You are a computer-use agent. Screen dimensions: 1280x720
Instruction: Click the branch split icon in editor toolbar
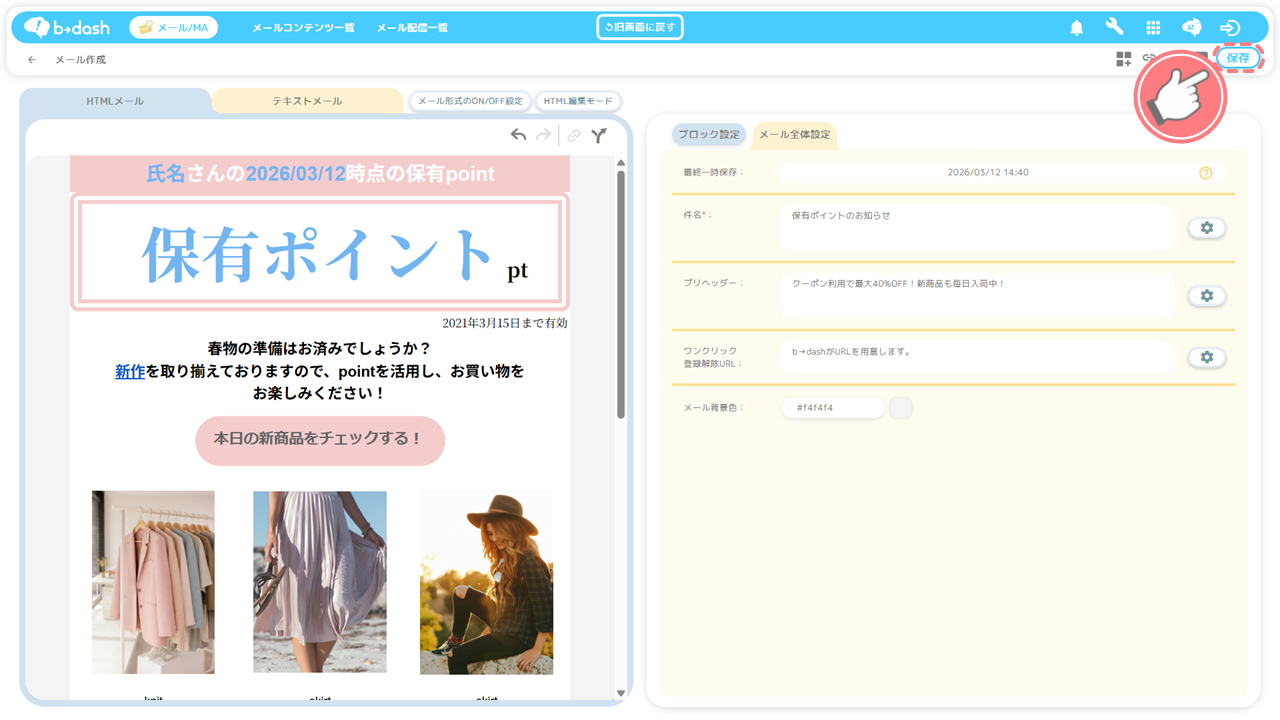click(598, 135)
